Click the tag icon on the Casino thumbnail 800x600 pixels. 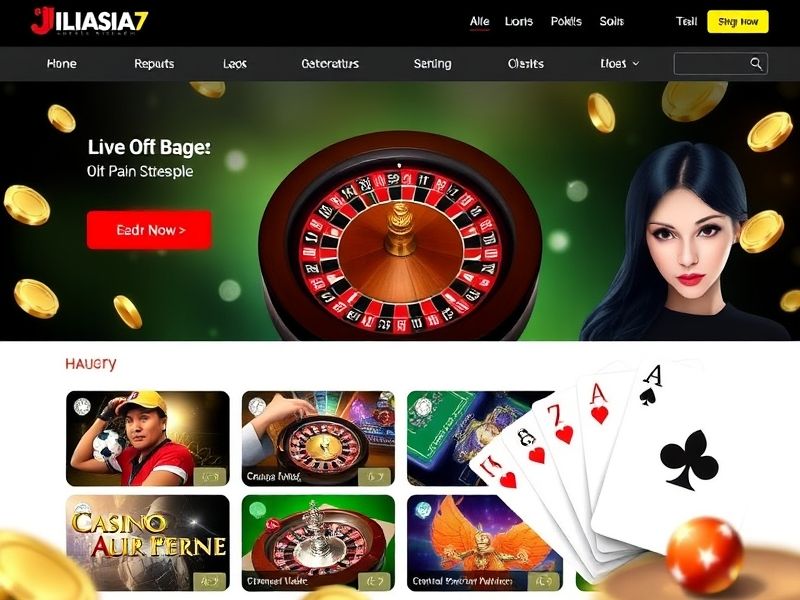coord(210,581)
